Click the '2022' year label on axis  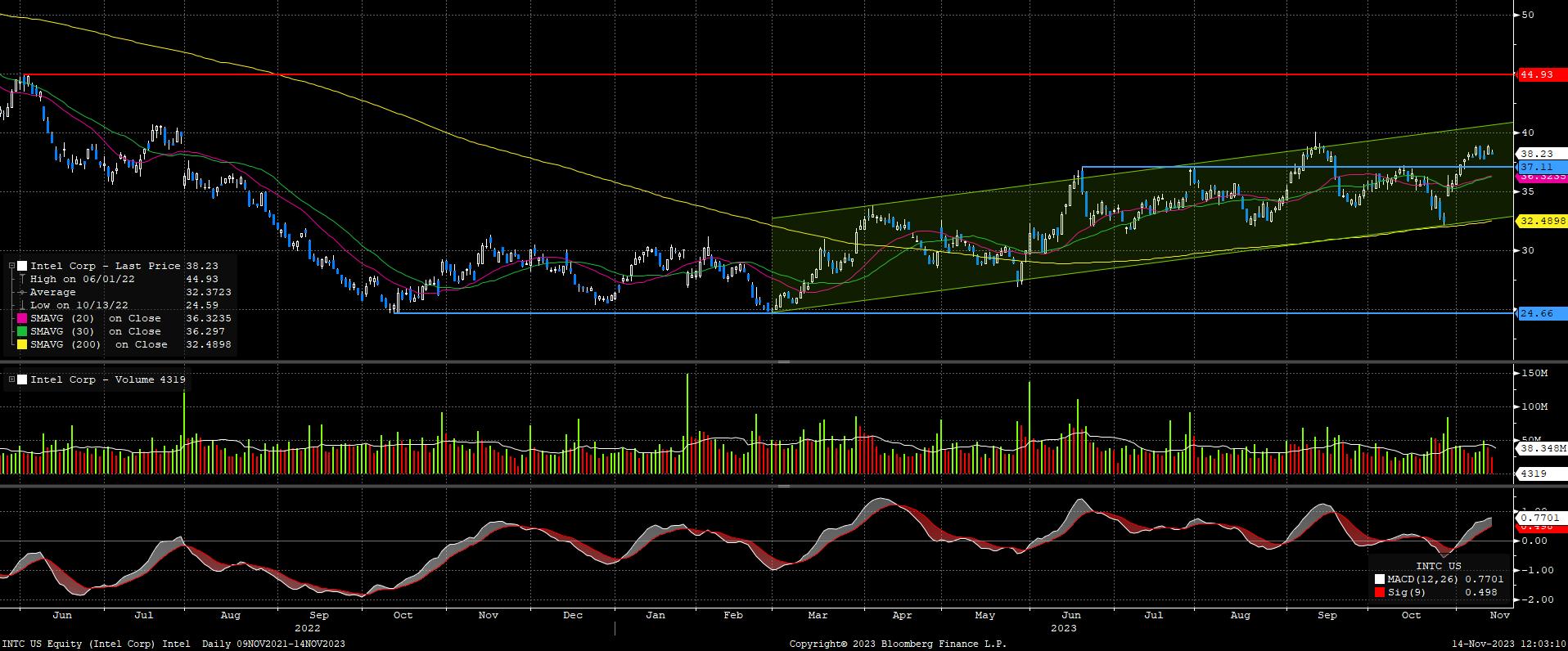(308, 628)
